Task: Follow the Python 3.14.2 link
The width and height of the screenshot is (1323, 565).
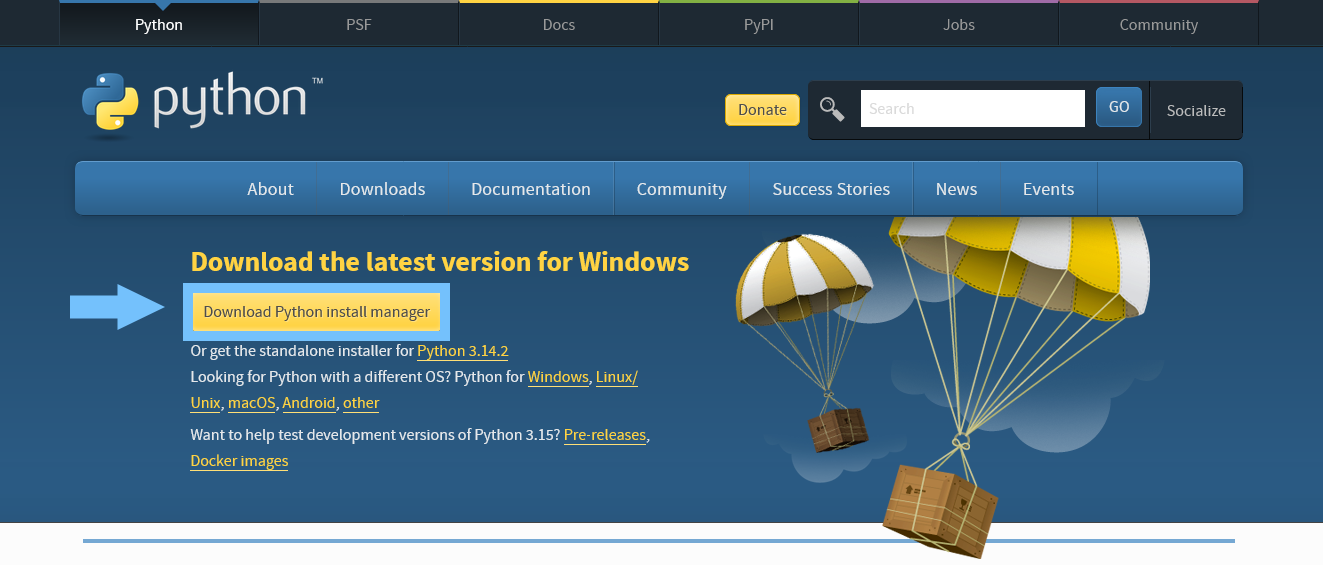Action: click(463, 351)
